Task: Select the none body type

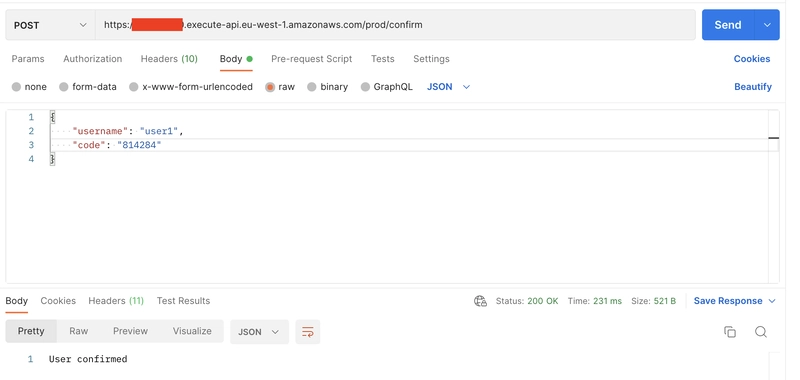Action: coord(29,87)
